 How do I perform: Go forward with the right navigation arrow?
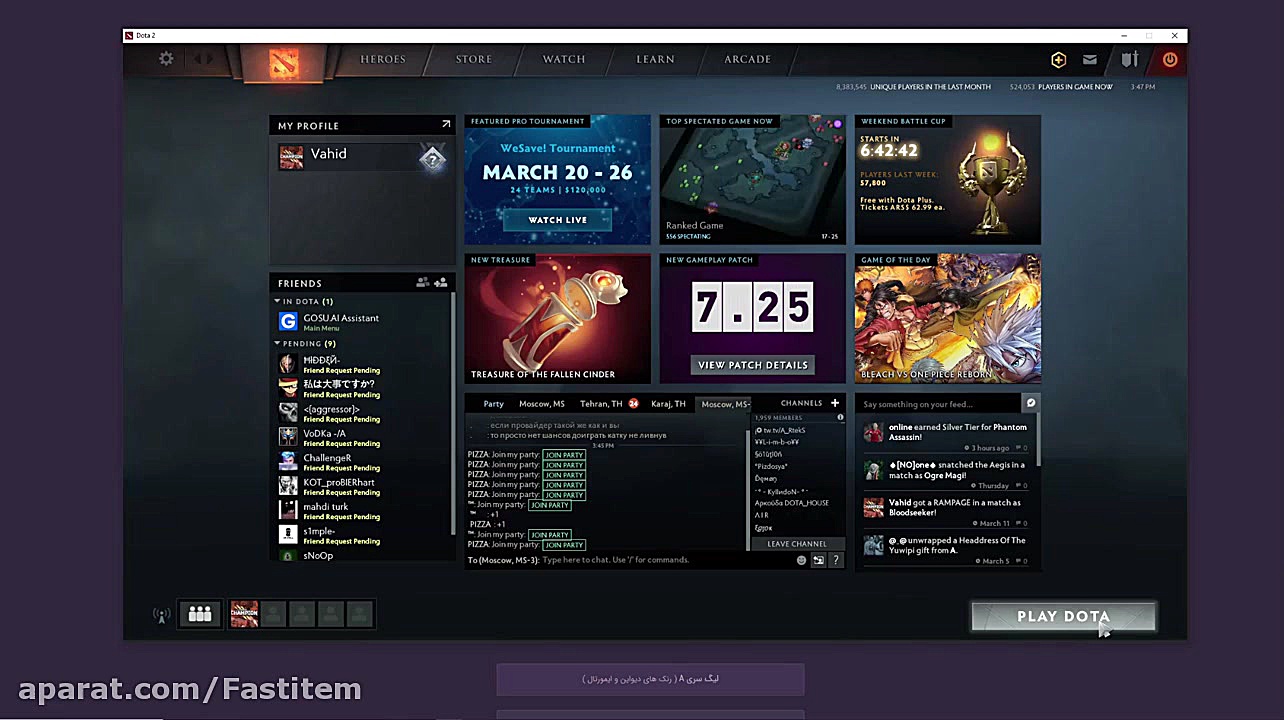coord(210,59)
